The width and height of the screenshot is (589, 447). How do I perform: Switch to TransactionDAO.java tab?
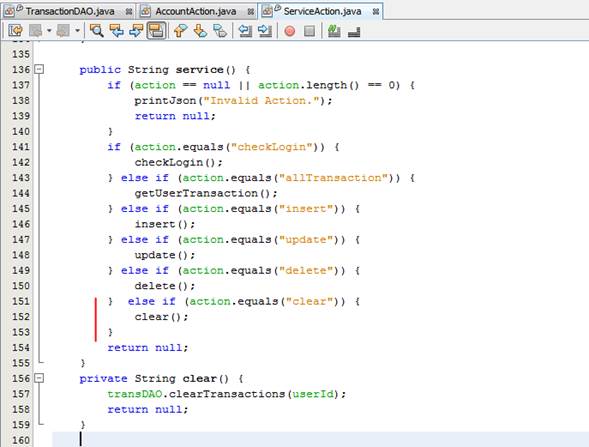[x=70, y=12]
